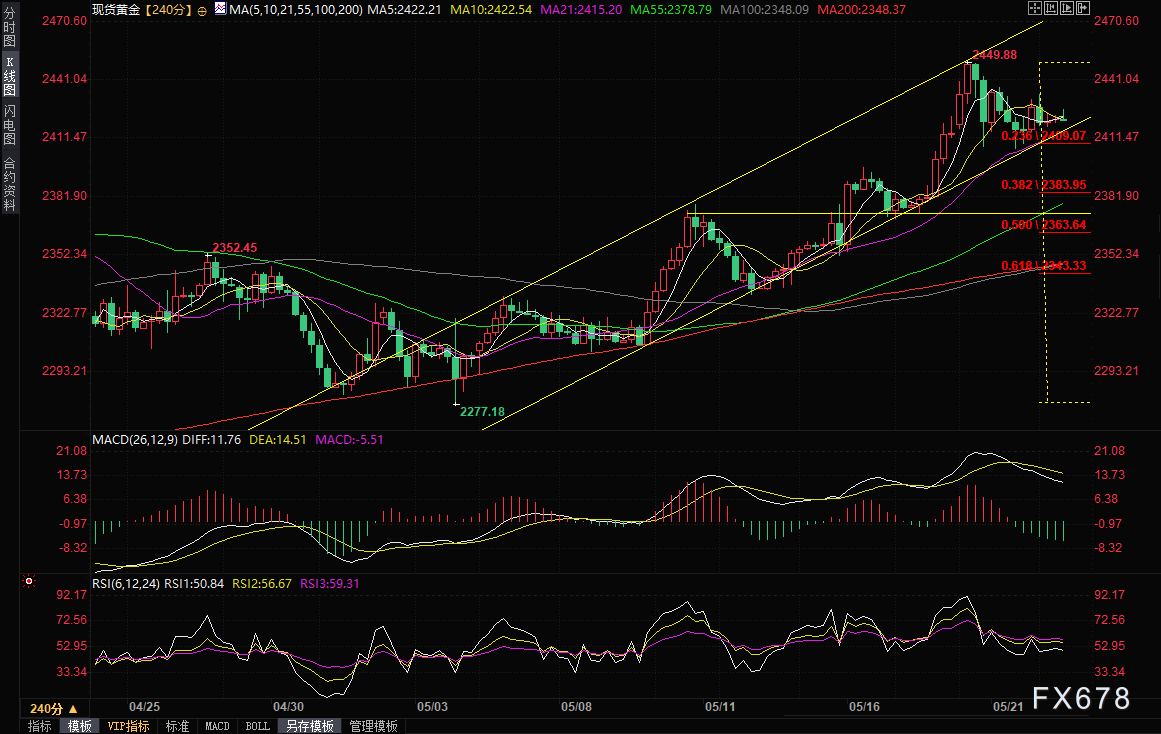Click the 0.618 Fibonacci level 2343.33
The image size is (1161, 734).
tap(1044, 266)
